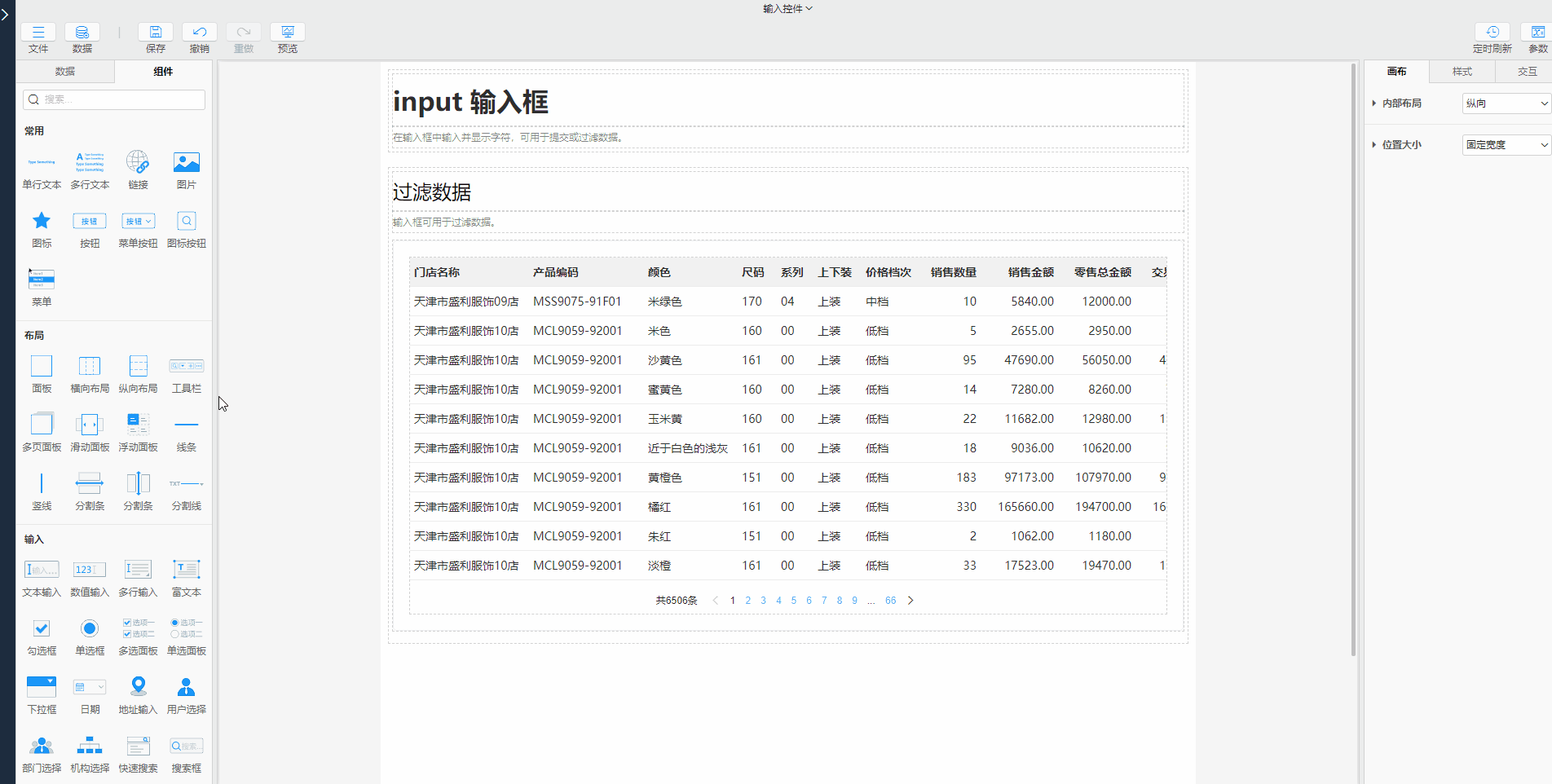Select the Checkbox (勾选框) component
This screenshot has width=1552, height=784.
coord(42,628)
